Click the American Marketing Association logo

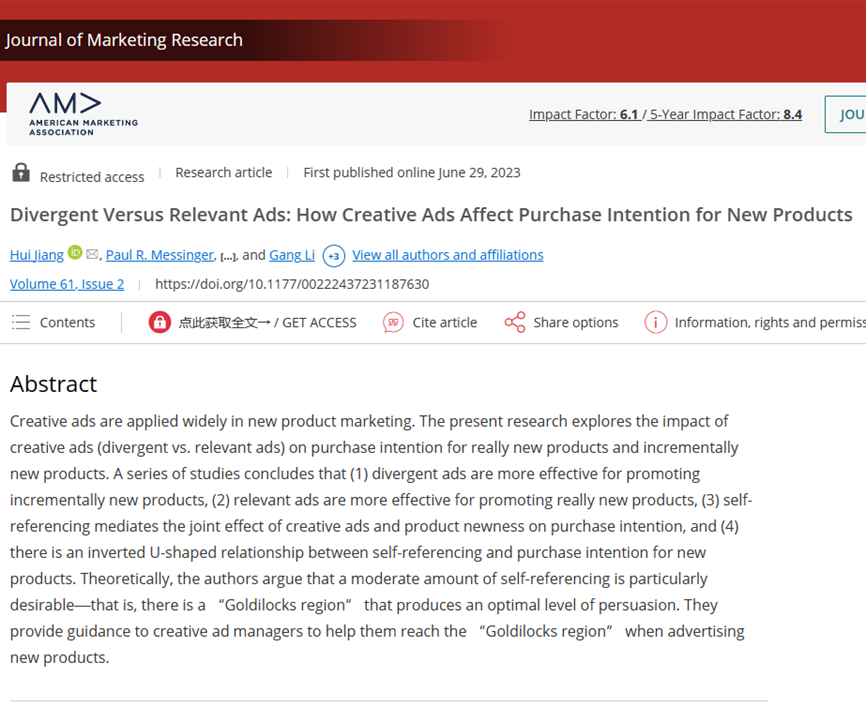pos(82,114)
